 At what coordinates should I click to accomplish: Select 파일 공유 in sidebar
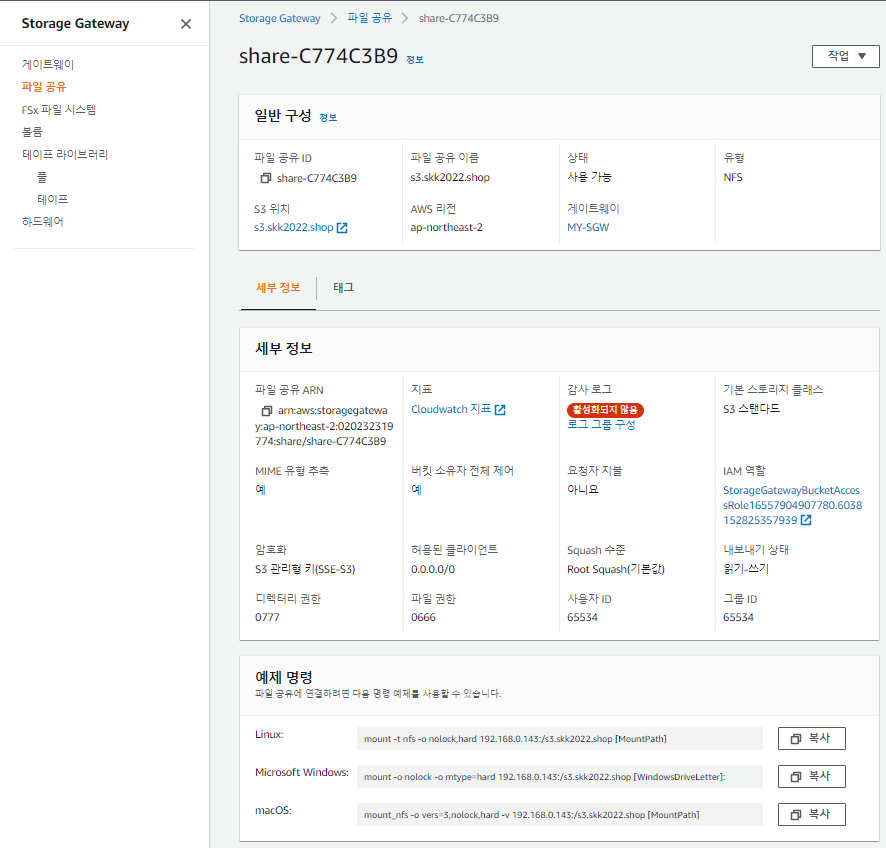click(44, 87)
